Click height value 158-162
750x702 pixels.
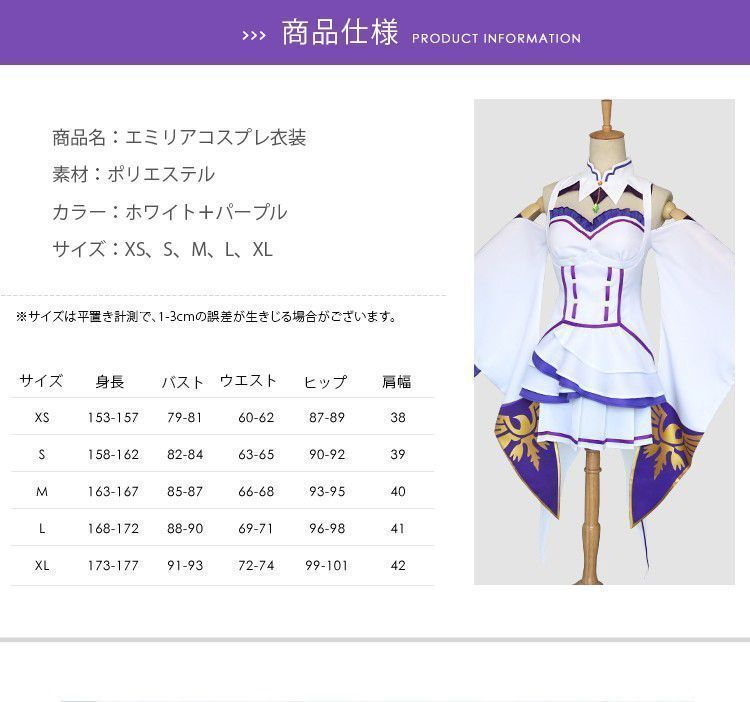click(x=113, y=454)
